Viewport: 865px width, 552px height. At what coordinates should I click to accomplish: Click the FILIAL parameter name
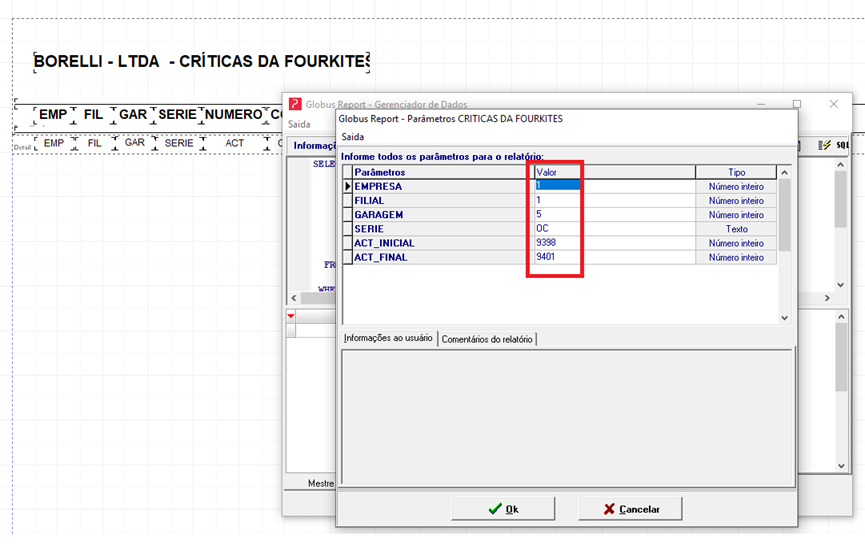coord(369,201)
